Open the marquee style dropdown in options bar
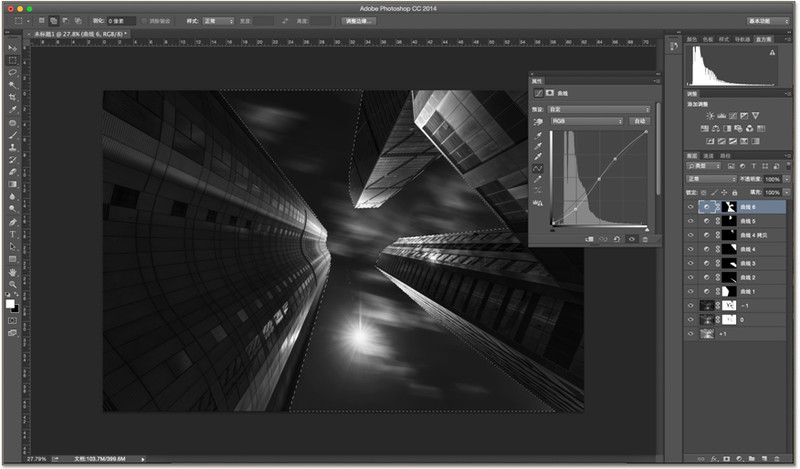 point(218,21)
